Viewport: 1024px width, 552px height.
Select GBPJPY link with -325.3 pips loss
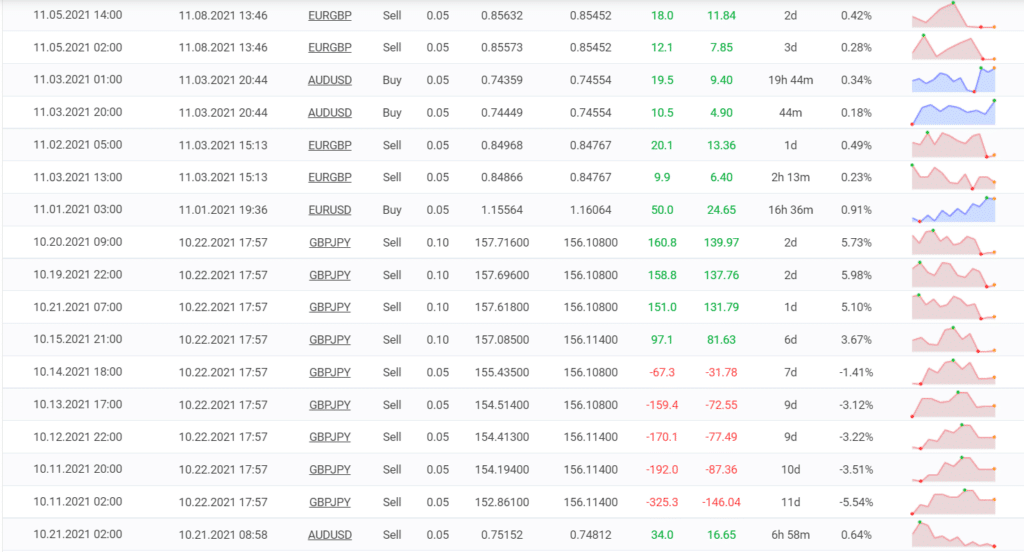pos(329,502)
